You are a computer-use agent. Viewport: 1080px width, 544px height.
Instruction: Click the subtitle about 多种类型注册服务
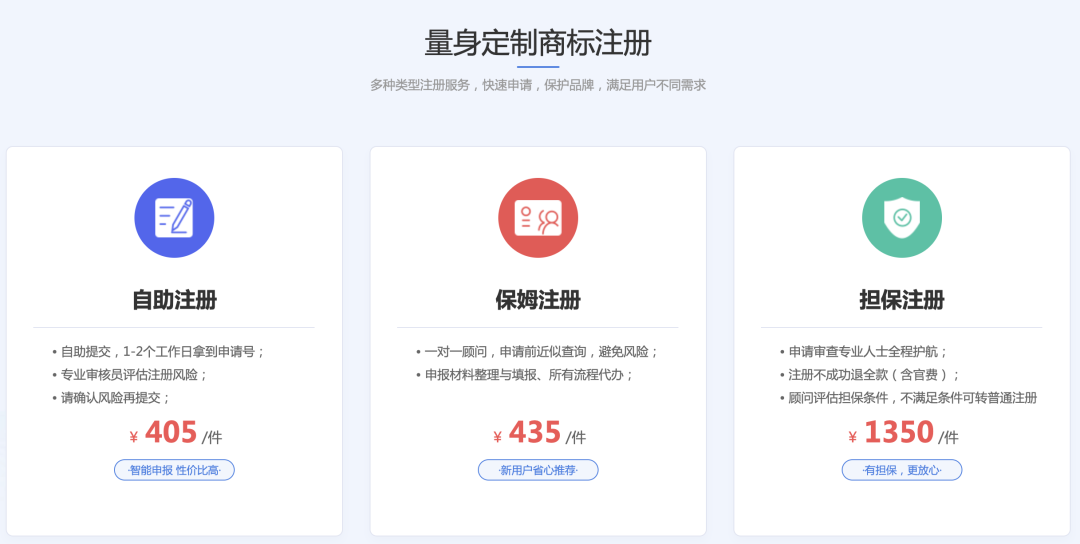(x=538, y=85)
